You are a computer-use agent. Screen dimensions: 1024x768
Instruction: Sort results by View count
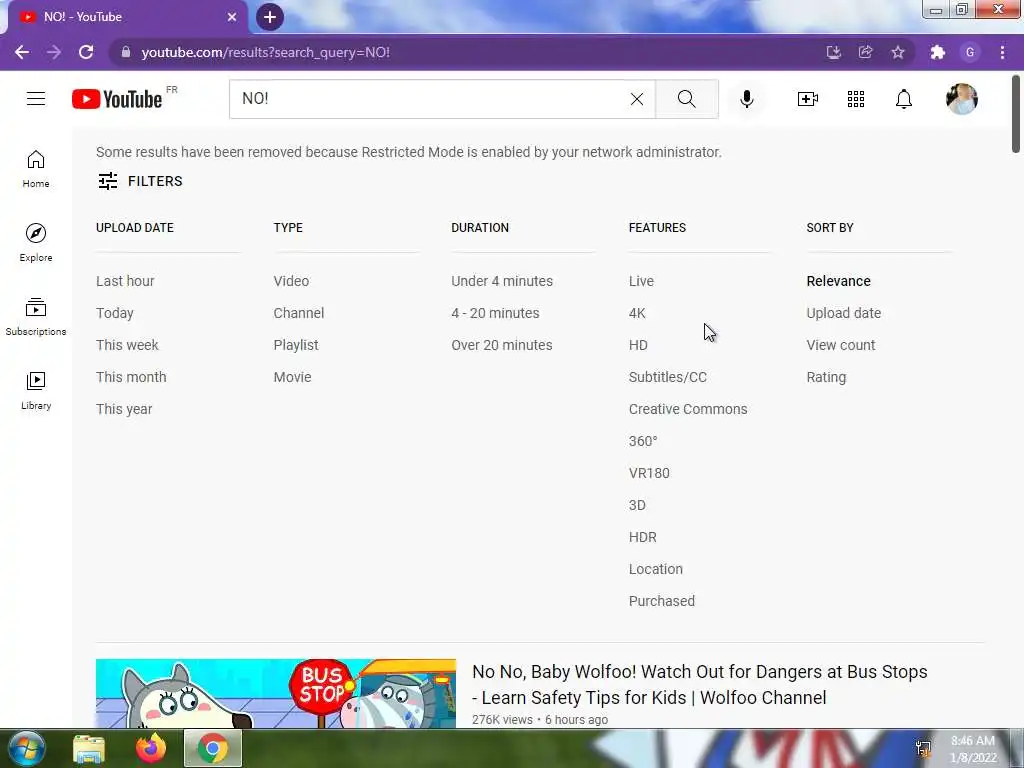click(x=840, y=345)
